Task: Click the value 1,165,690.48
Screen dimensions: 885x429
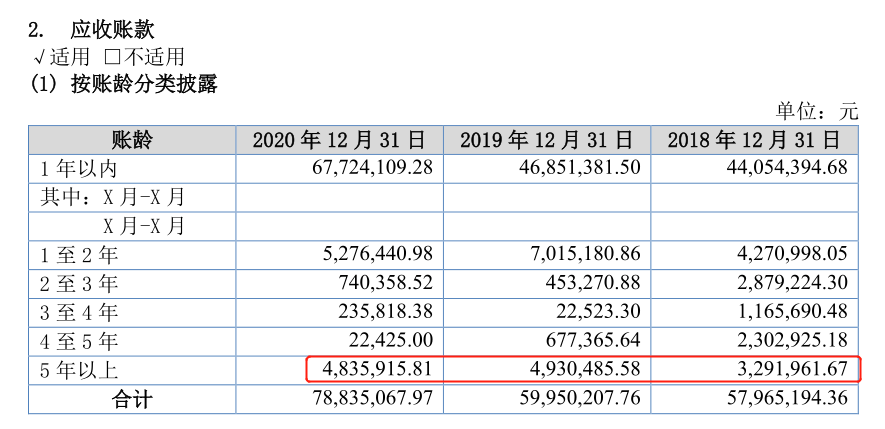Action: tap(793, 311)
